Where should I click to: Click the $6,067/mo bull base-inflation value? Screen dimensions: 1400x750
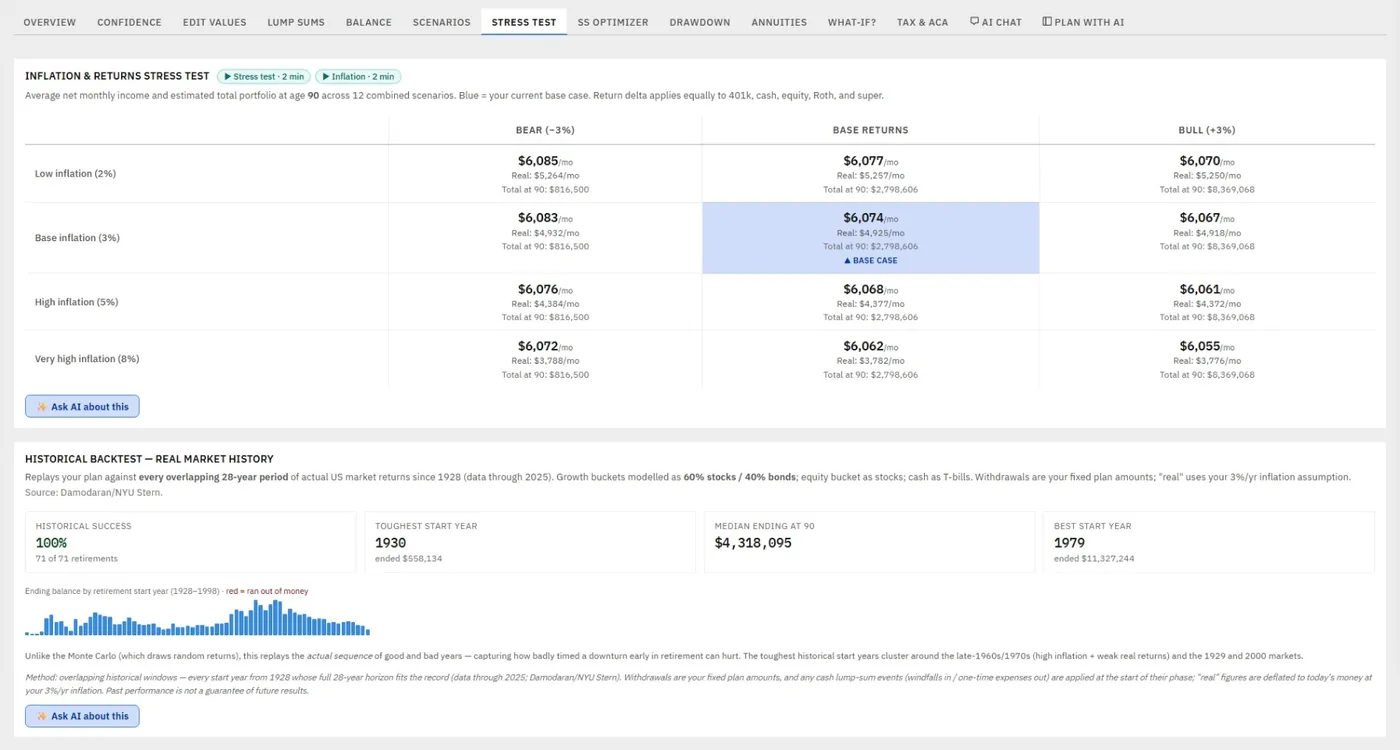(x=1207, y=218)
